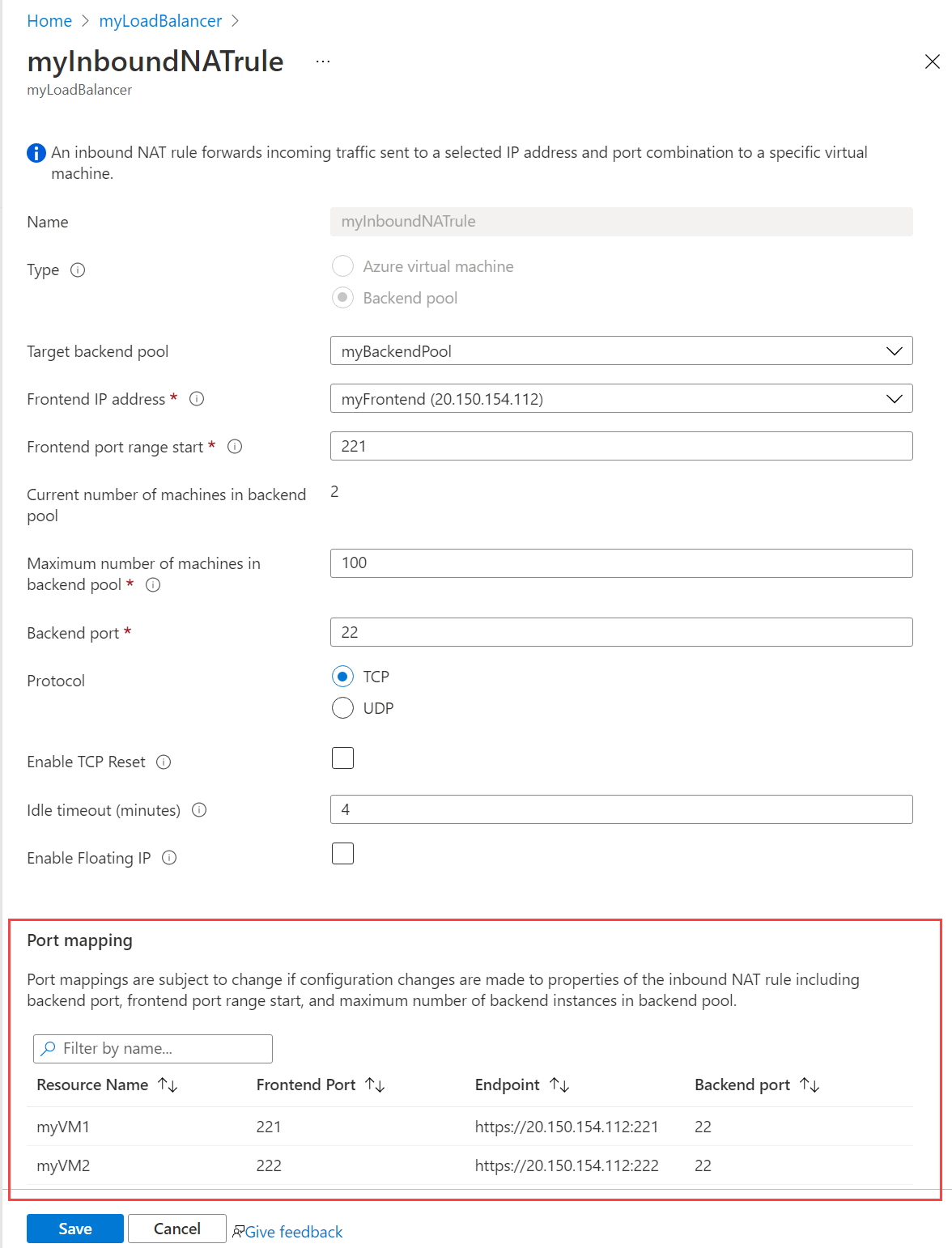Click the info icon next to Type
The height and width of the screenshot is (1248, 952).
[x=78, y=270]
